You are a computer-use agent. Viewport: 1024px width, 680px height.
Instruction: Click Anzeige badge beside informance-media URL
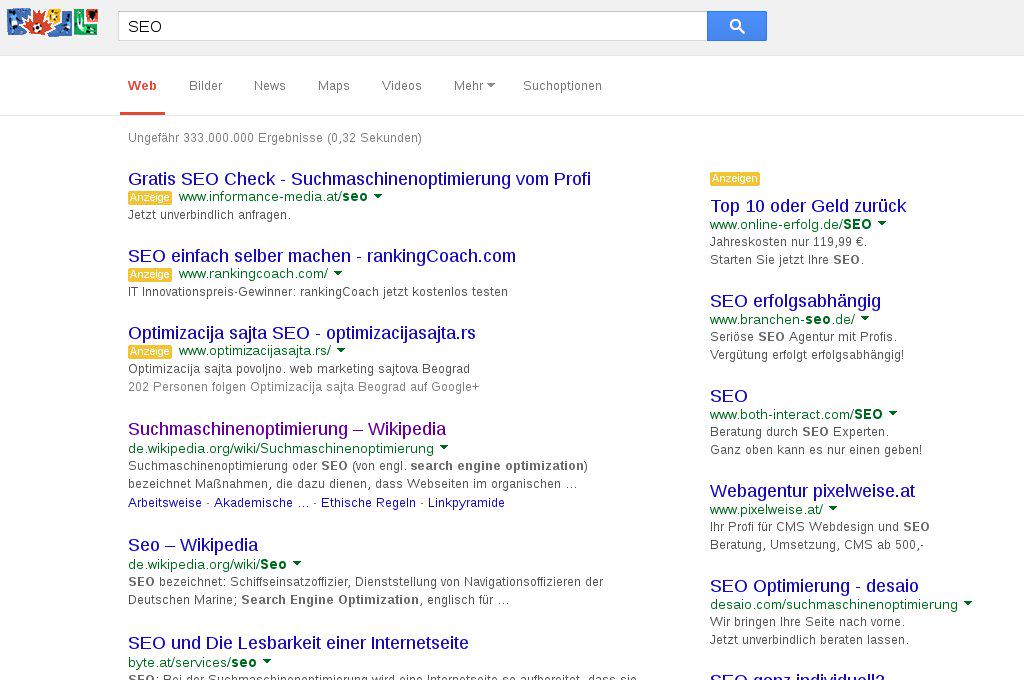click(x=150, y=198)
